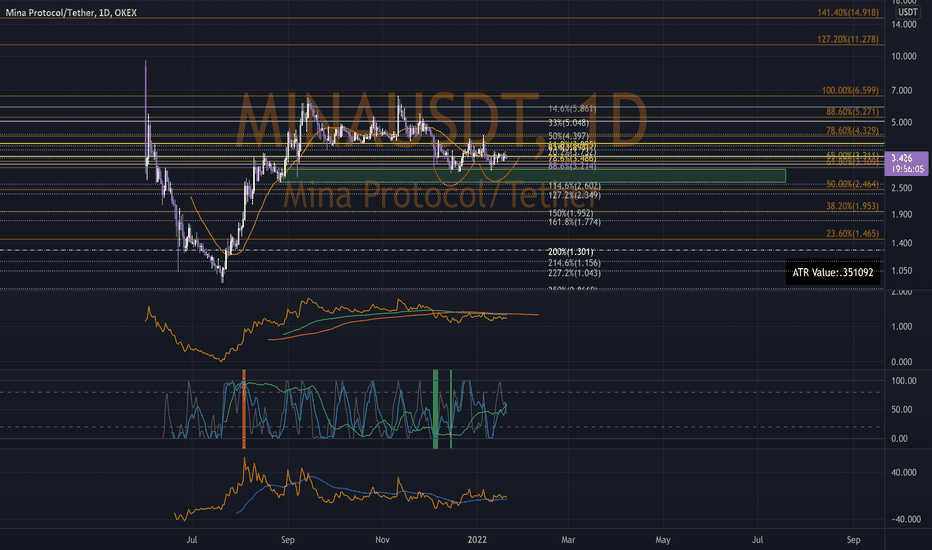The height and width of the screenshot is (550, 932).
Task: Click the 161.8%(1.774) extension label
Action: click(574, 222)
